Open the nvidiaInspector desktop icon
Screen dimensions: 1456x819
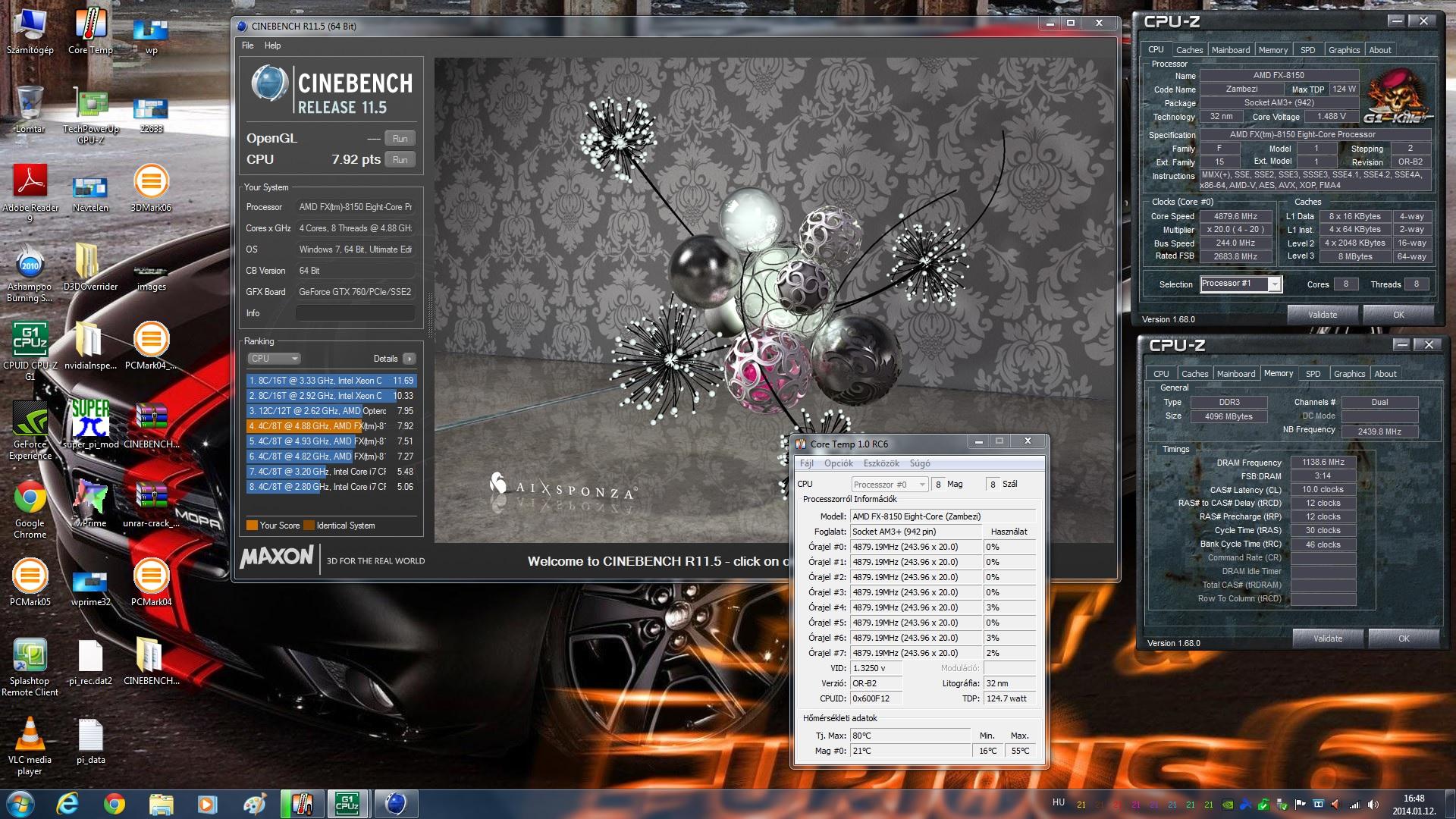click(90, 346)
